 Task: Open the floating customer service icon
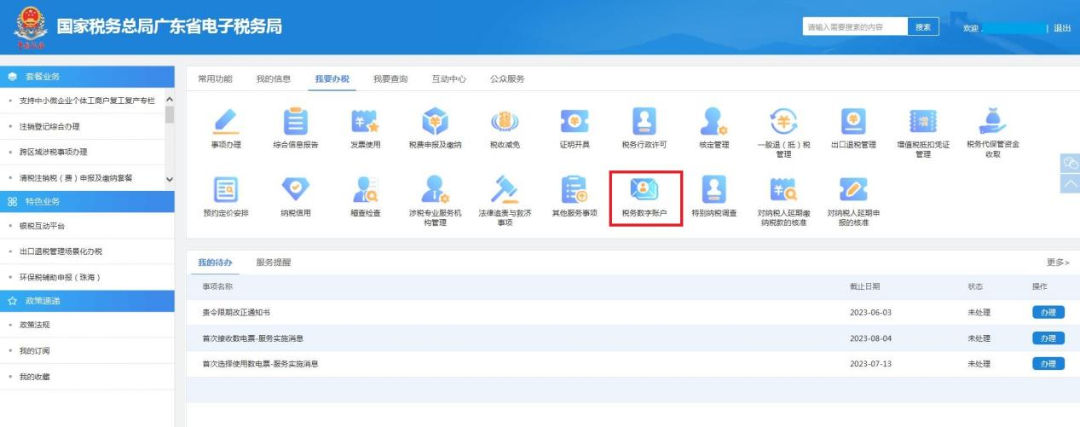[x=1070, y=163]
